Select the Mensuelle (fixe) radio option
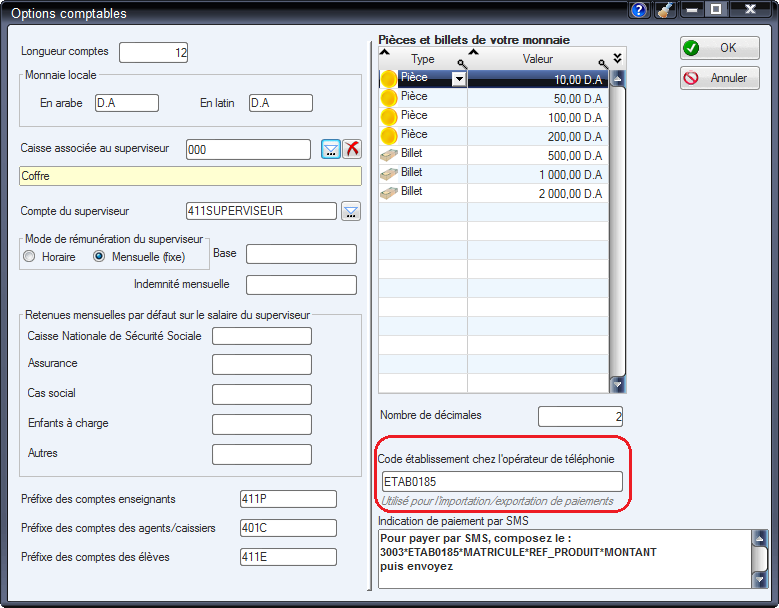 (x=99, y=257)
